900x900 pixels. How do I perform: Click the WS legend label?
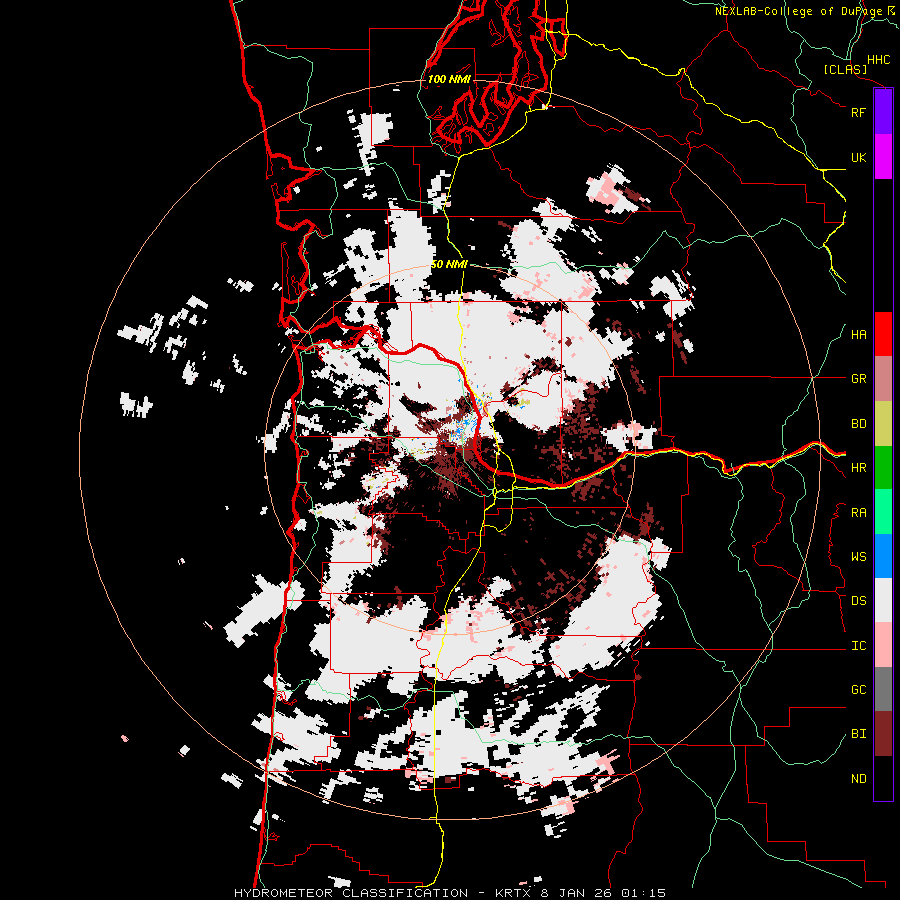858,557
